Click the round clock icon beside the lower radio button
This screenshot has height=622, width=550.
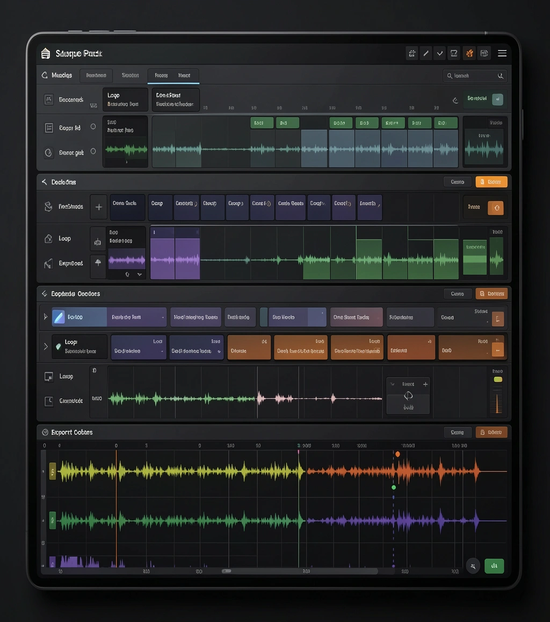pyautogui.click(x=48, y=153)
